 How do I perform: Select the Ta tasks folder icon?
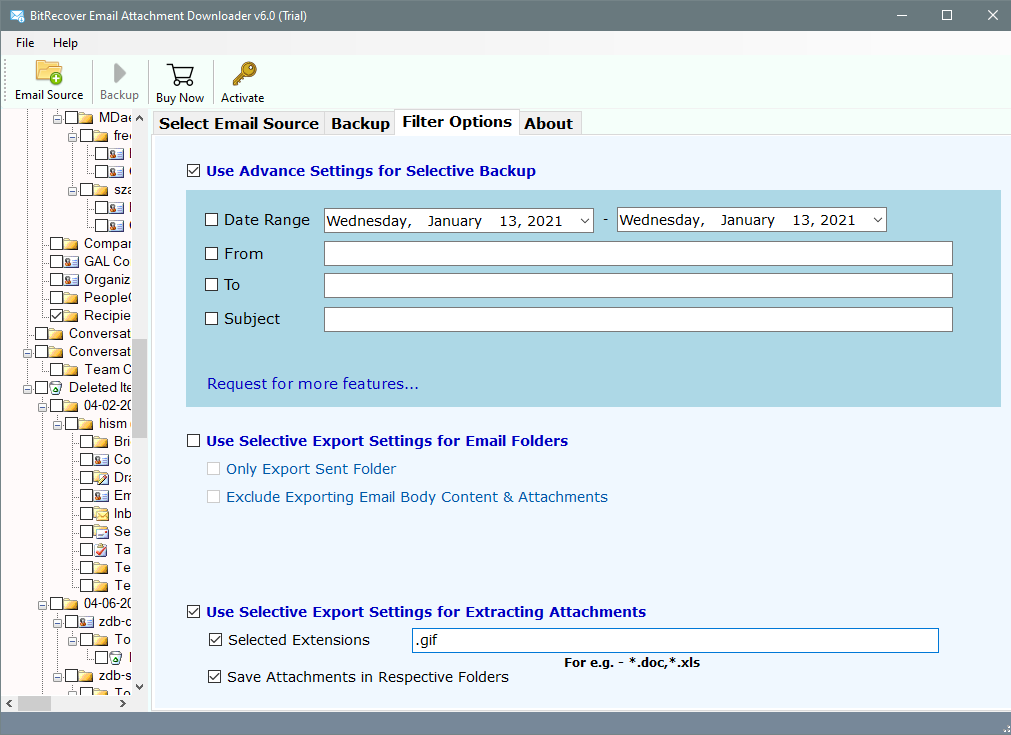point(101,550)
